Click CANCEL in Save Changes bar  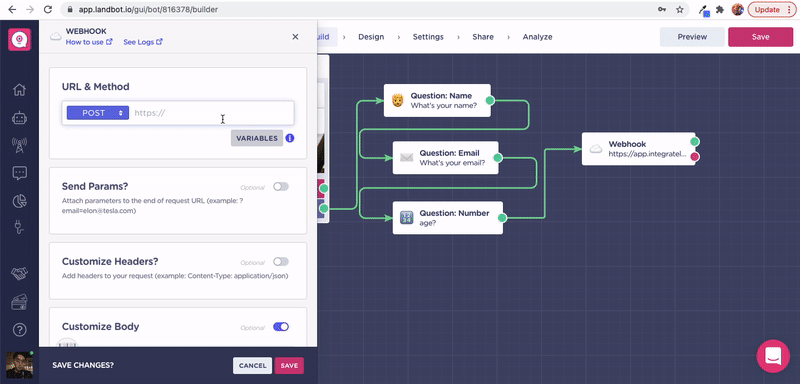coord(253,366)
